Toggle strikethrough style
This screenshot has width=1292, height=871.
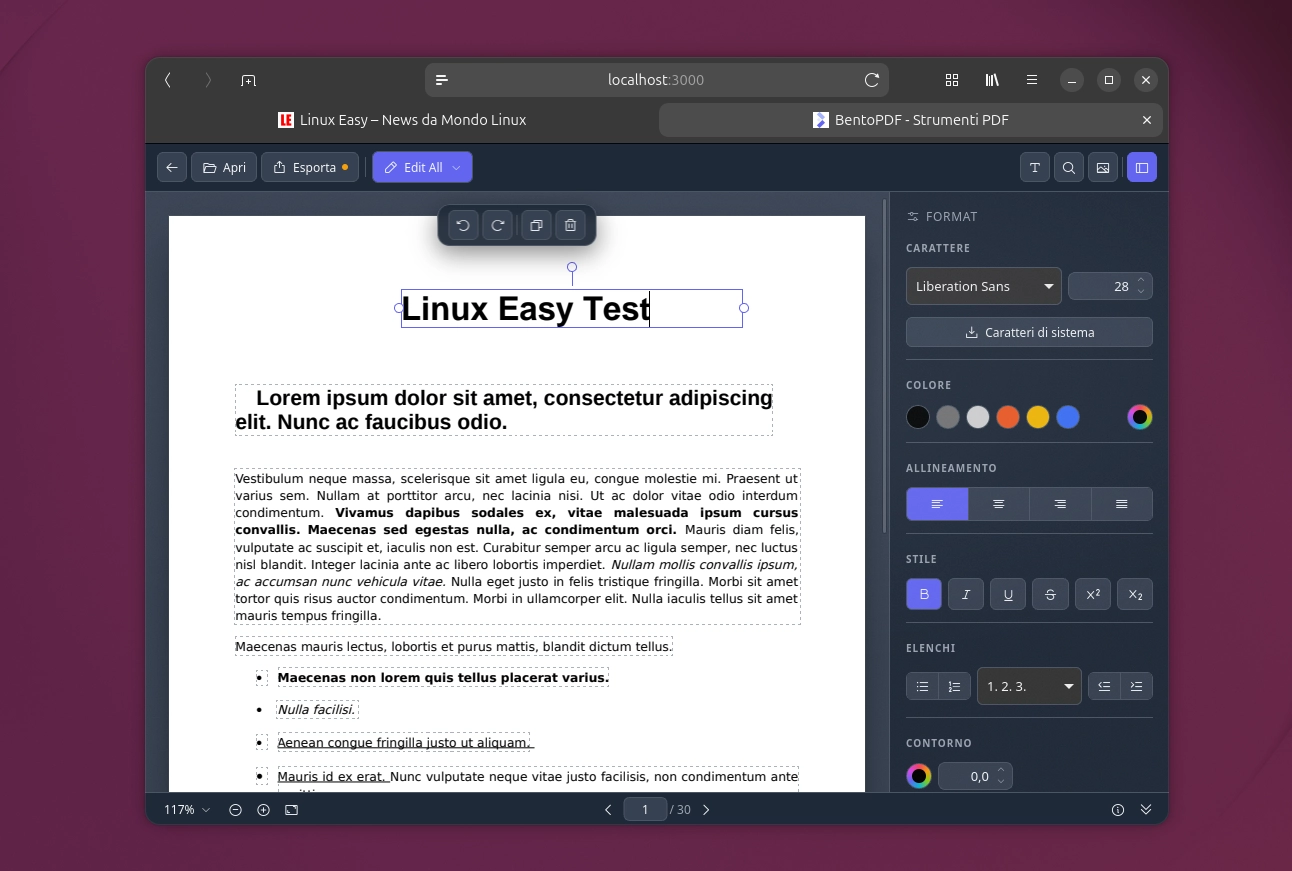coord(1050,594)
